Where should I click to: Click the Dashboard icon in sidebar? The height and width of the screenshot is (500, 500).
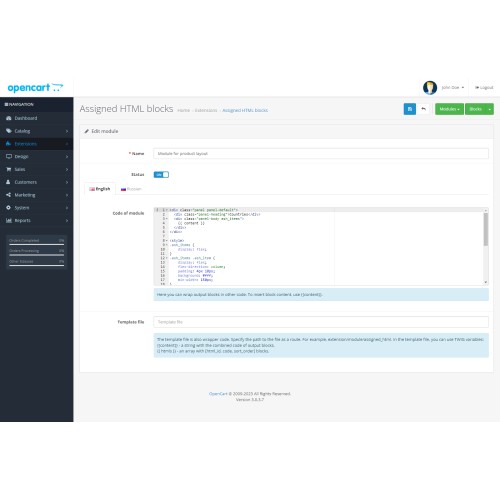point(9,118)
